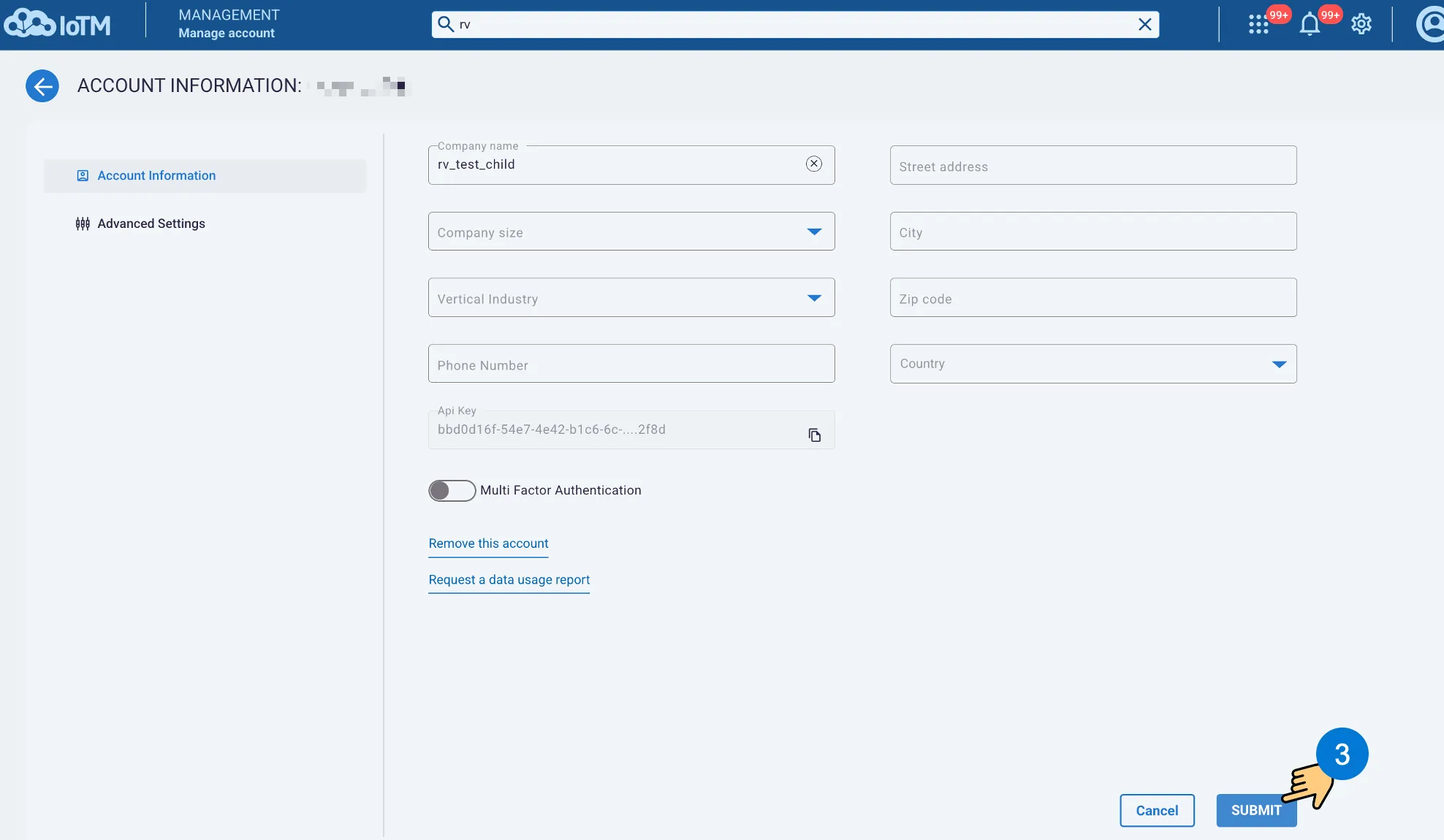Click the Cancel button
Screen dimensions: 1444x840
coord(1157,811)
